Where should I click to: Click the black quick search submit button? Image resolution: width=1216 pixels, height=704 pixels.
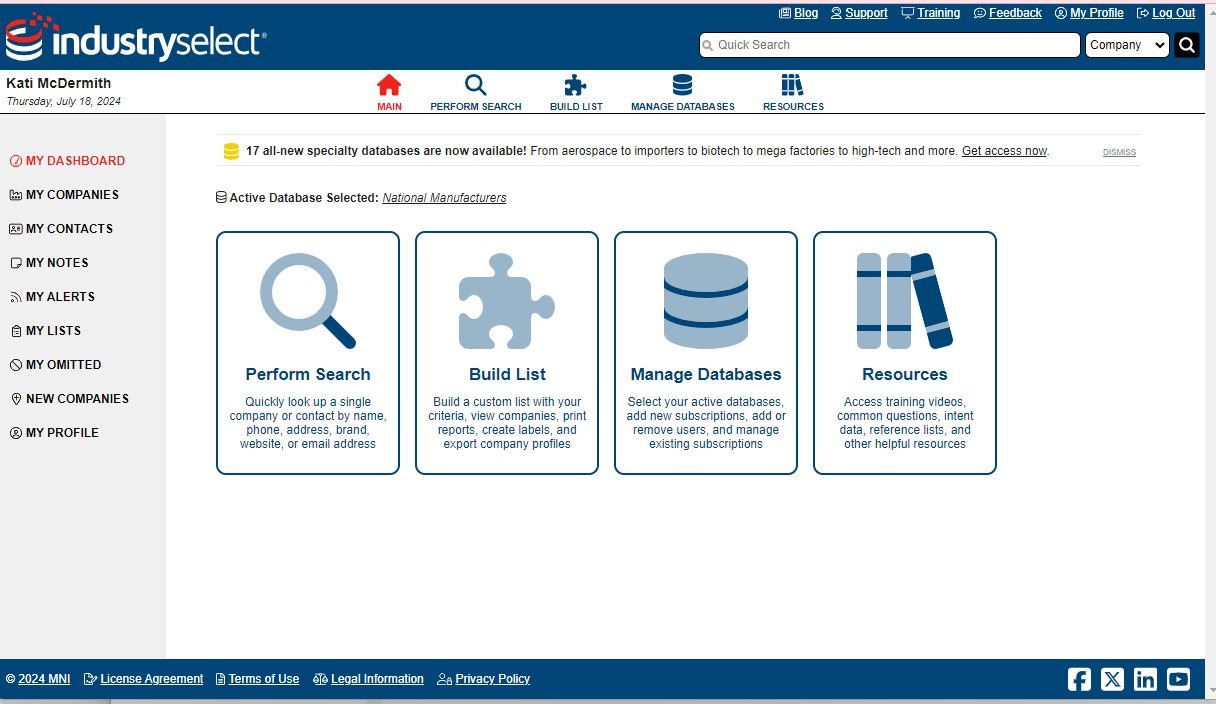[x=1187, y=45]
